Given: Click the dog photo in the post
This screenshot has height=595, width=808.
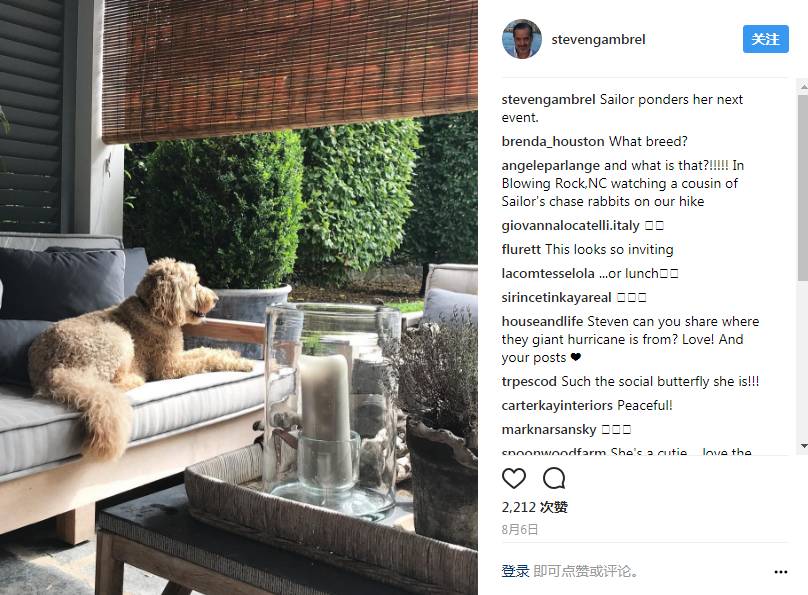Looking at the screenshot, I should coord(239,297).
